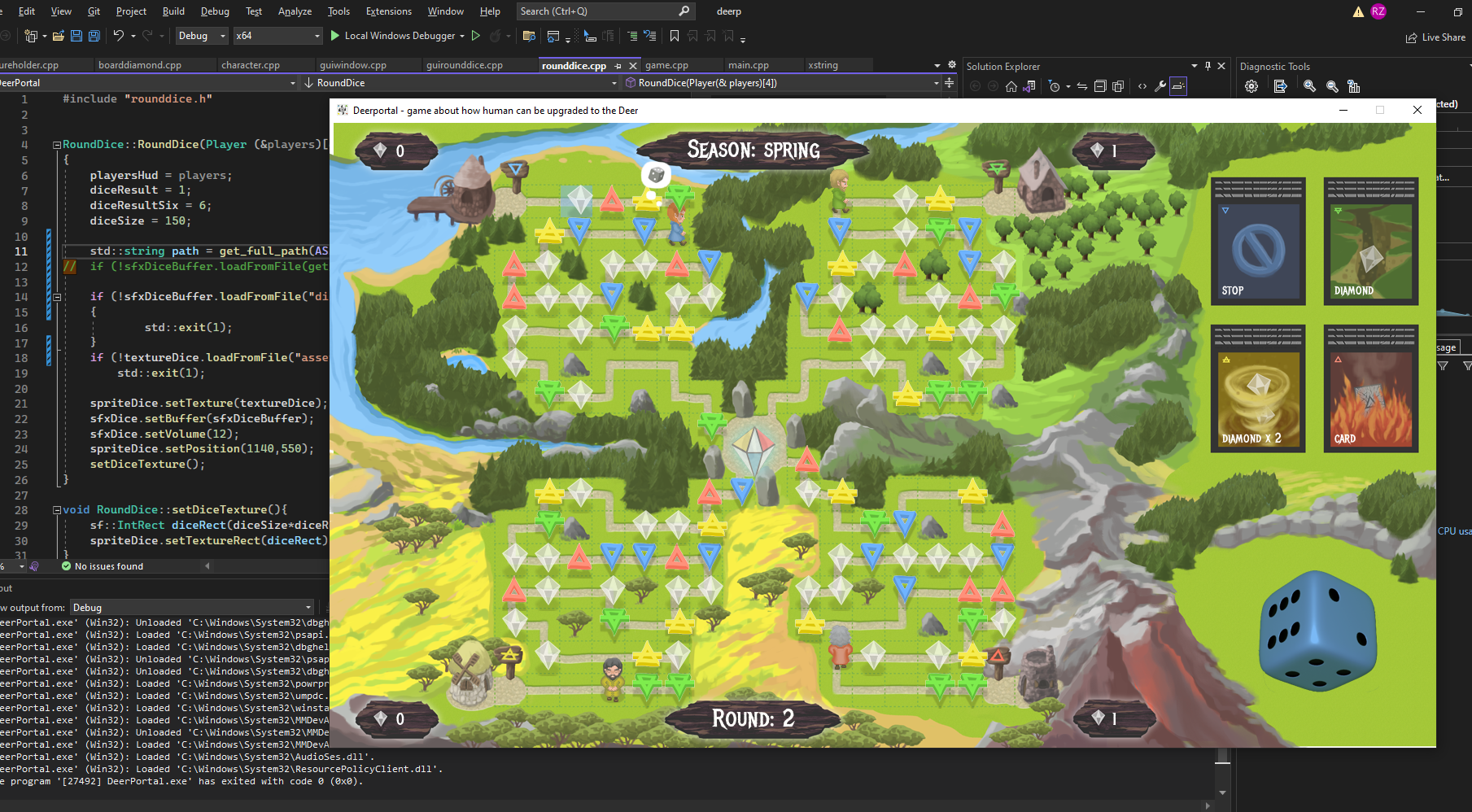Screen dimensions: 1472x812
Task: Collapse the RoundDice constructor code block
Action: pyautogui.click(x=57, y=145)
